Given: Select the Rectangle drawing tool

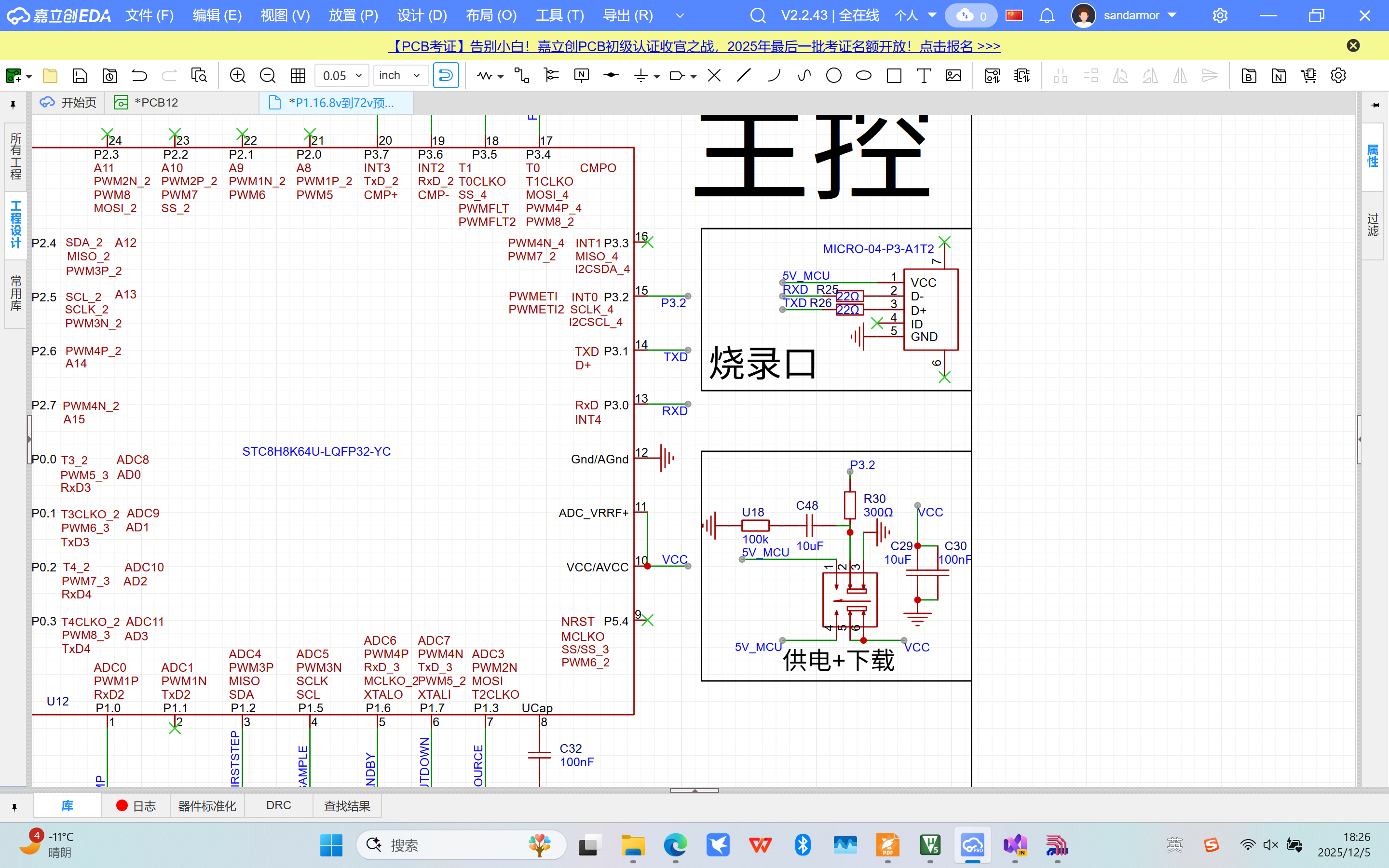Looking at the screenshot, I should (894, 75).
